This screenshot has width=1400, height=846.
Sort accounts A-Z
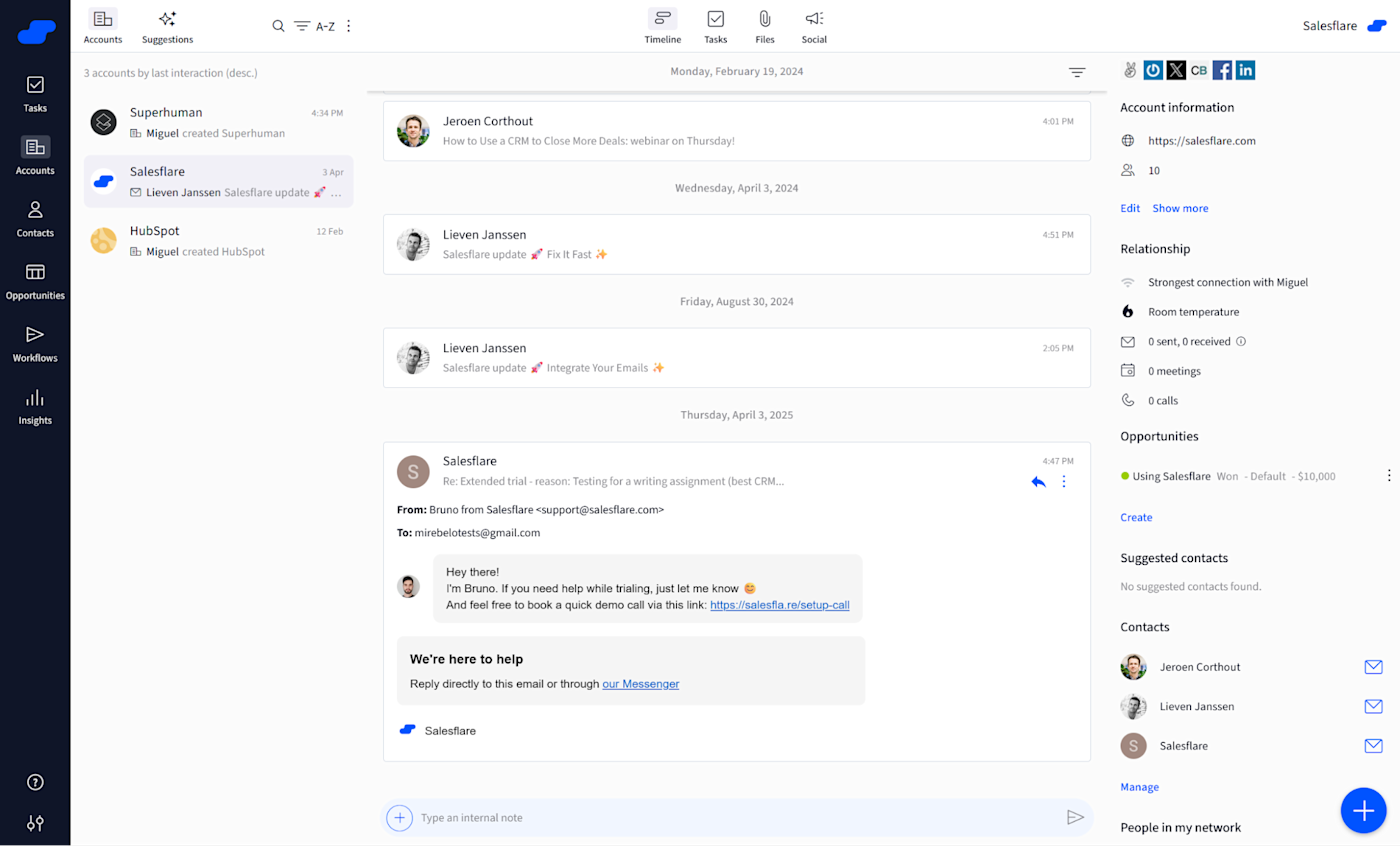[x=325, y=27]
